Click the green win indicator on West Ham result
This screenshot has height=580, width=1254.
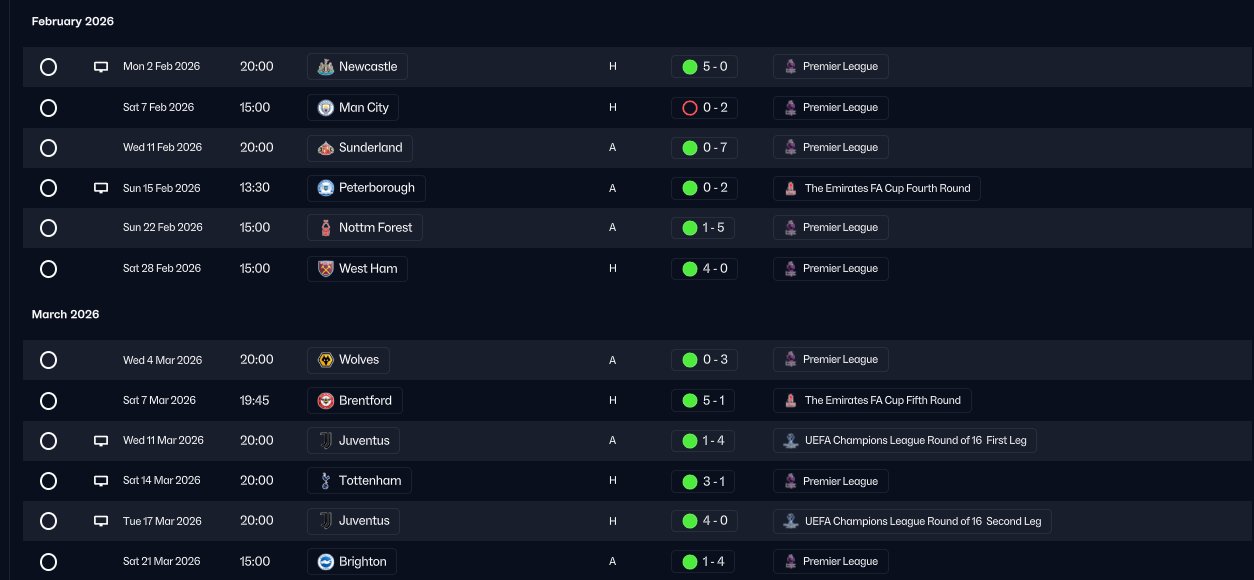tap(689, 269)
